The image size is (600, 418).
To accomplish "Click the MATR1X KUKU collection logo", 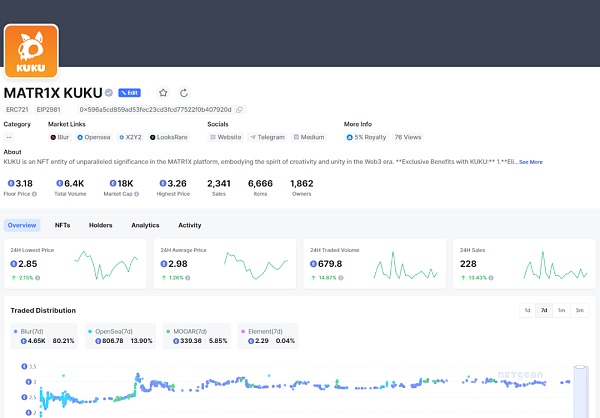I will click(x=31, y=51).
